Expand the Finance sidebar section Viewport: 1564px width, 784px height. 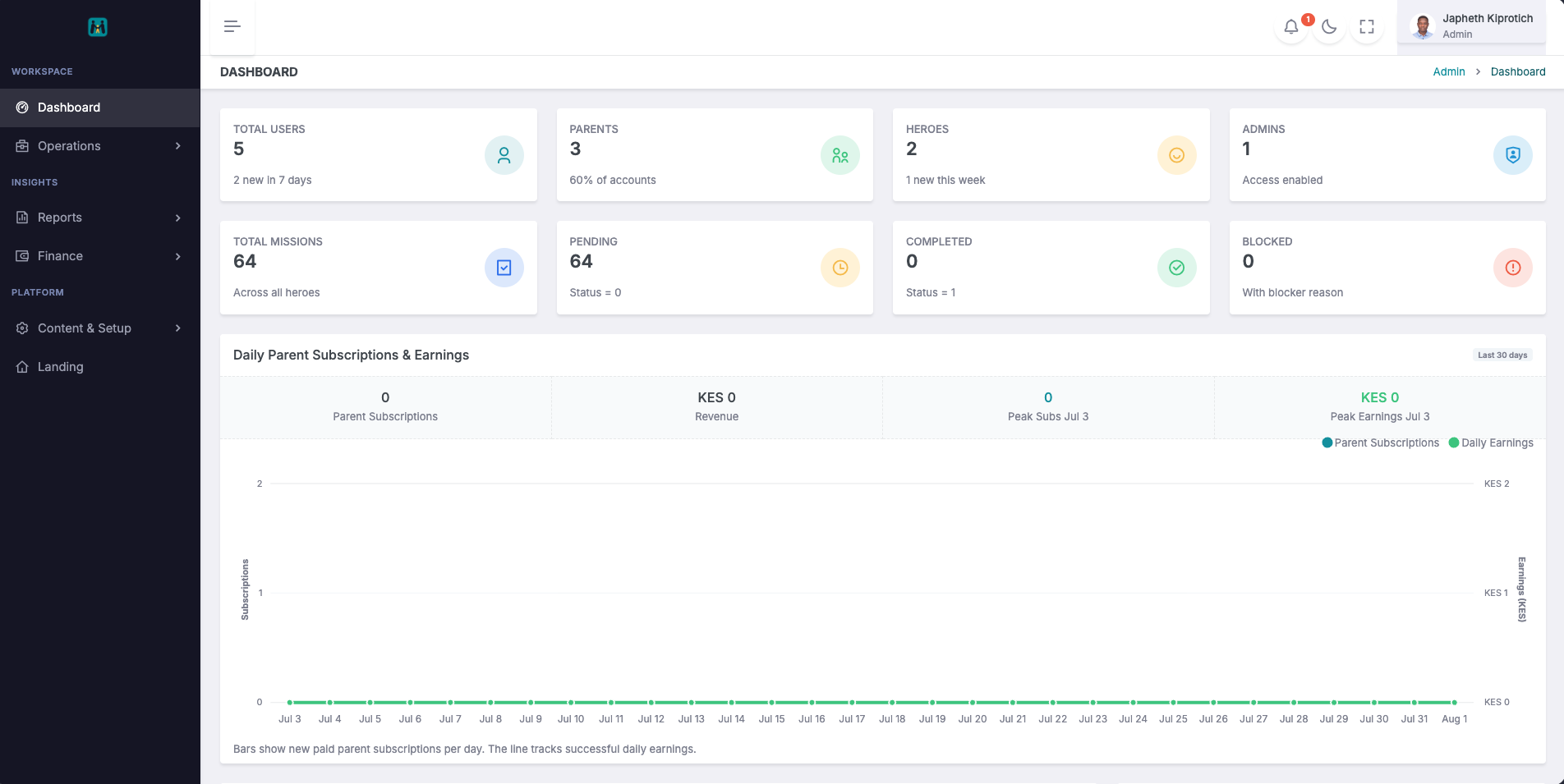pos(100,256)
